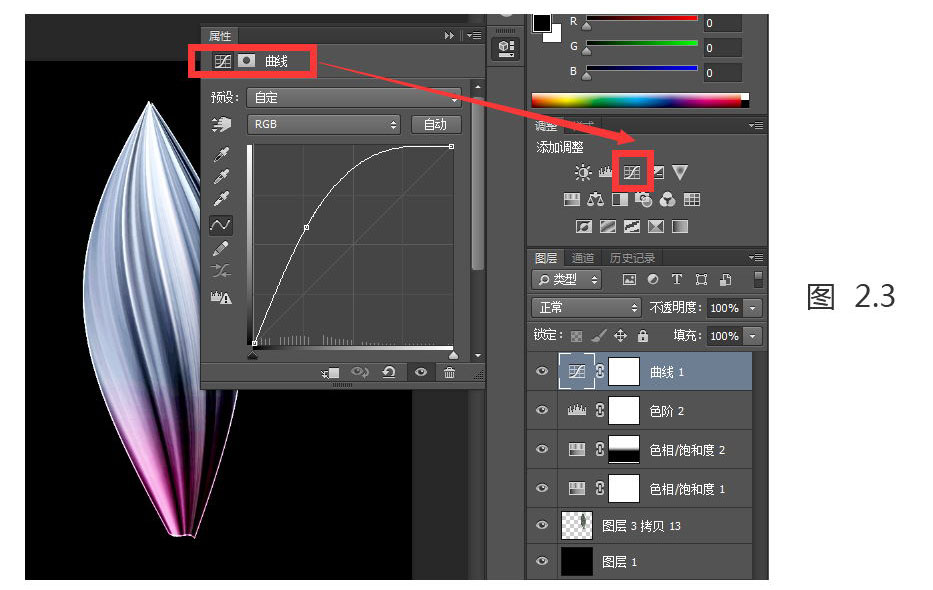Select the edit points curve tool
The height and width of the screenshot is (590, 933).
pyautogui.click(x=221, y=225)
